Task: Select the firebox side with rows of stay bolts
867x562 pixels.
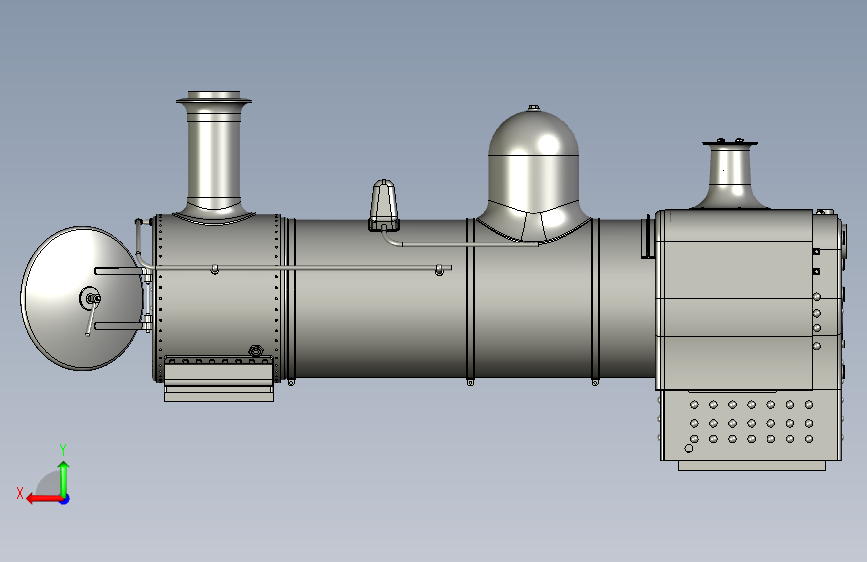Action: (x=751, y=425)
